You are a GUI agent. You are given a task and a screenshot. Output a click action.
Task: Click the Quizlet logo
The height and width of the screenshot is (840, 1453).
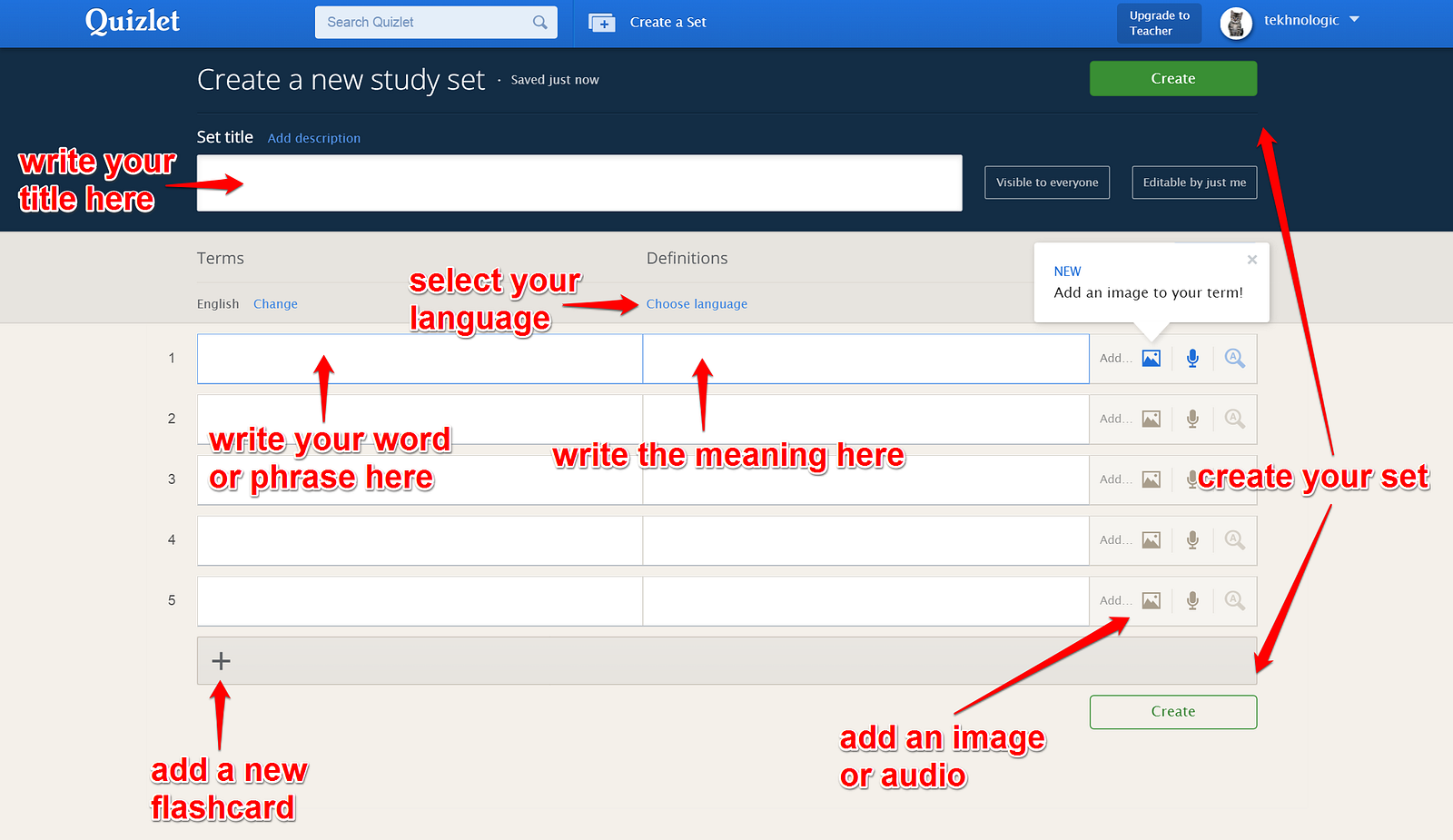pos(133,21)
